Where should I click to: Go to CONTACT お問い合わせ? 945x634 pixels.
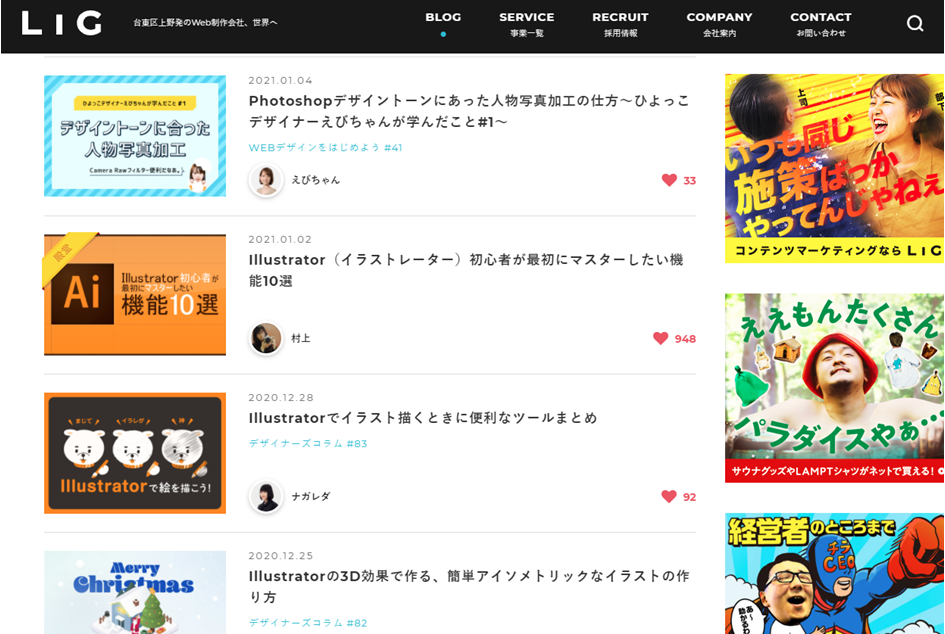(x=821, y=24)
